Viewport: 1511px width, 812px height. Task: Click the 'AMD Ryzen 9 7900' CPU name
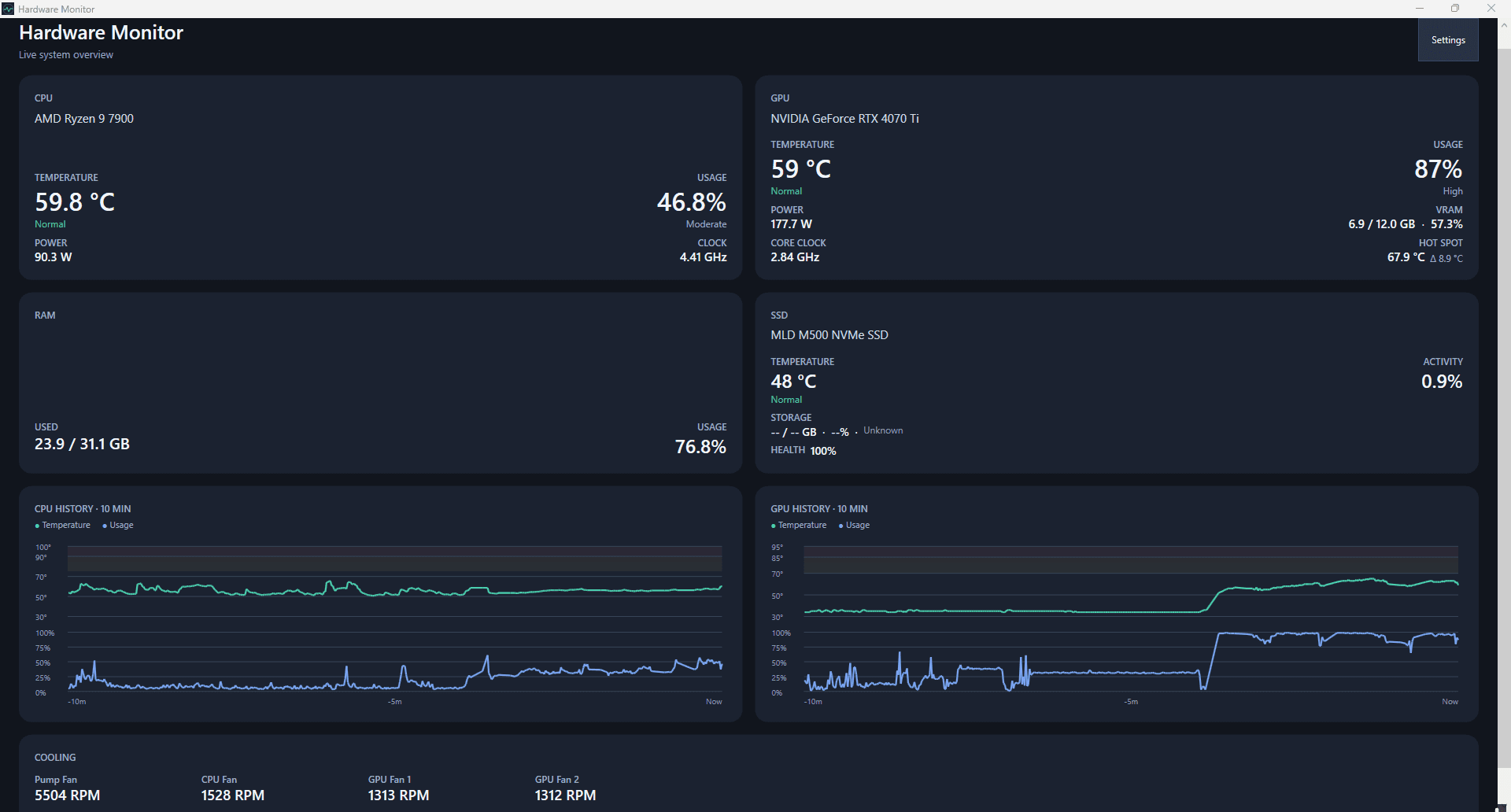(x=84, y=119)
